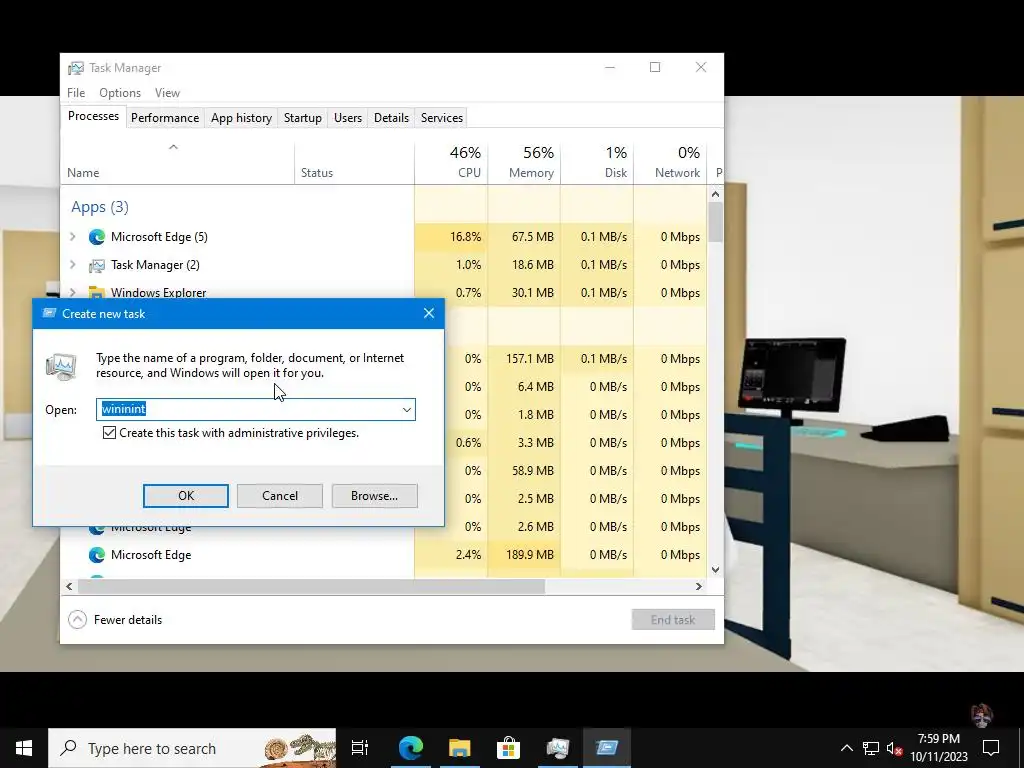Click the vertical scrollbar up arrow
This screenshot has height=768, width=1024.
715,194
